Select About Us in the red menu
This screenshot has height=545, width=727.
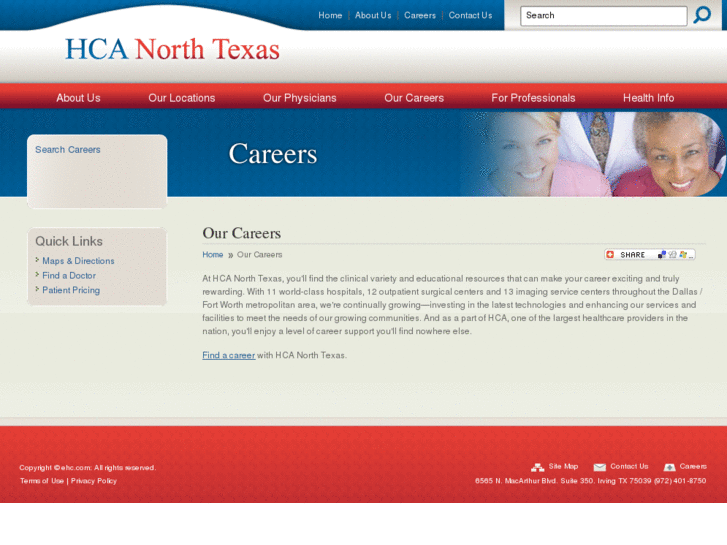[78, 98]
